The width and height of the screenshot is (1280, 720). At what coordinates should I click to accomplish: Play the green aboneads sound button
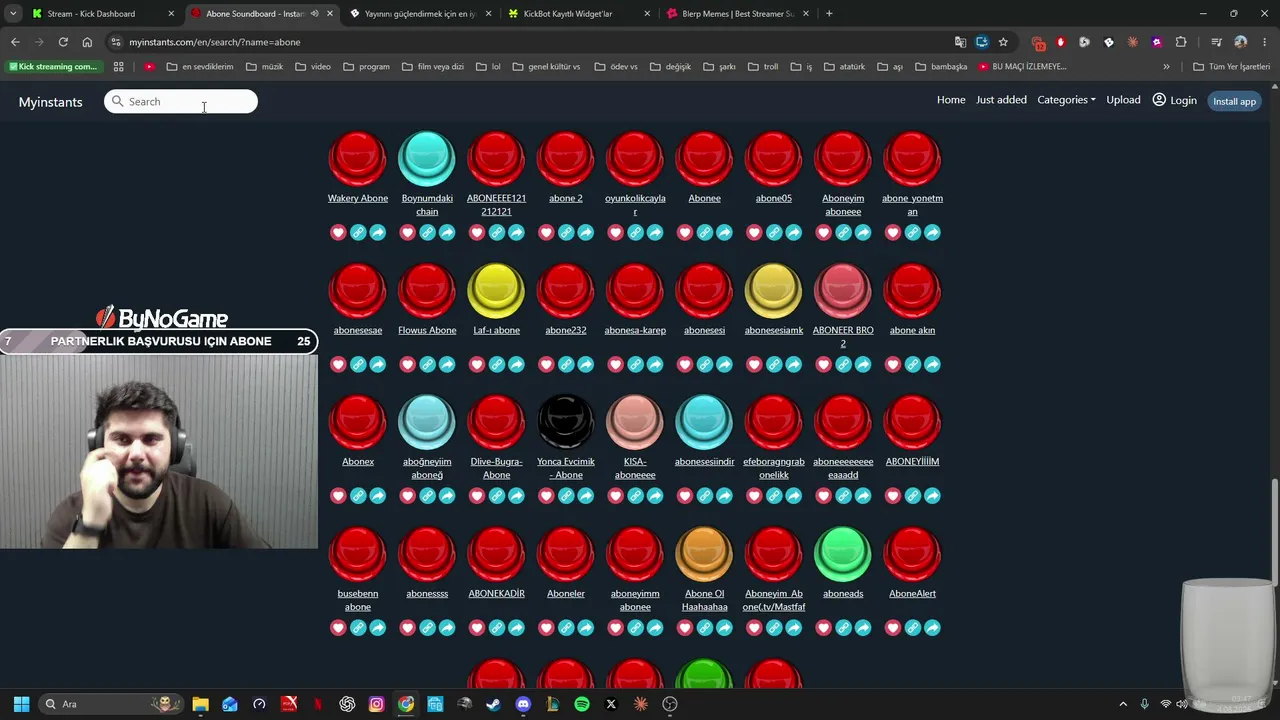click(843, 554)
